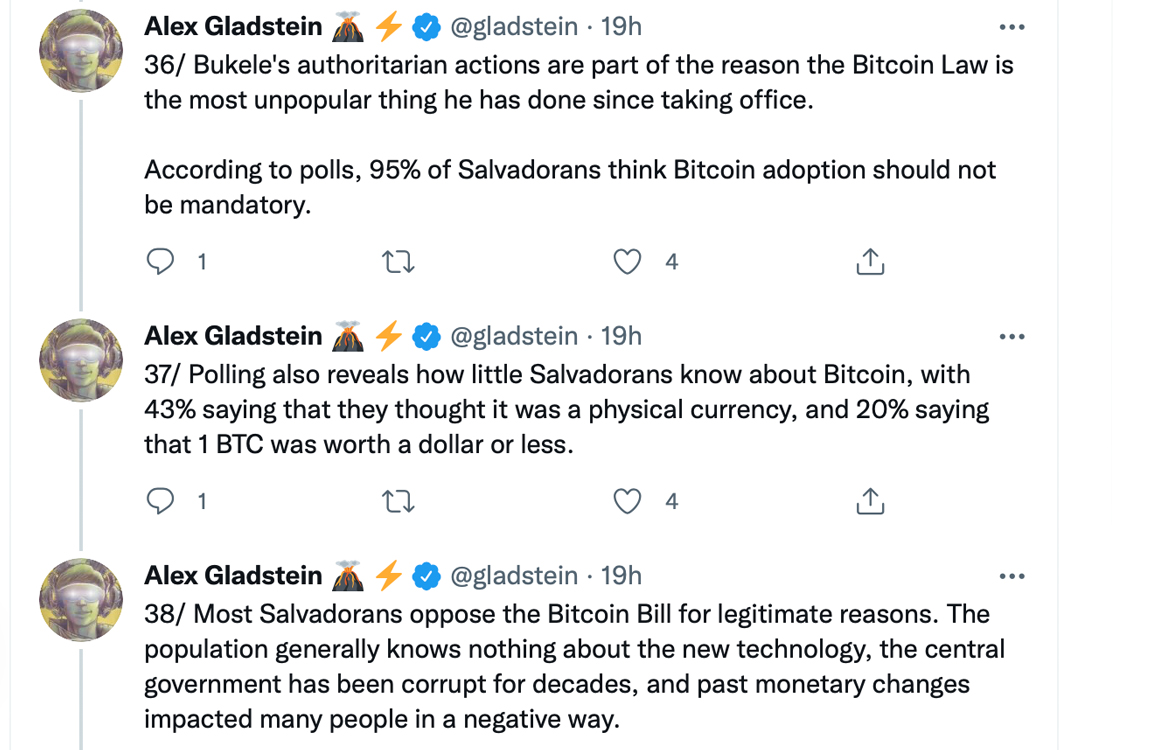1150x750 pixels.
Task: Click the avatar beside tweet 36
Action: (81, 51)
